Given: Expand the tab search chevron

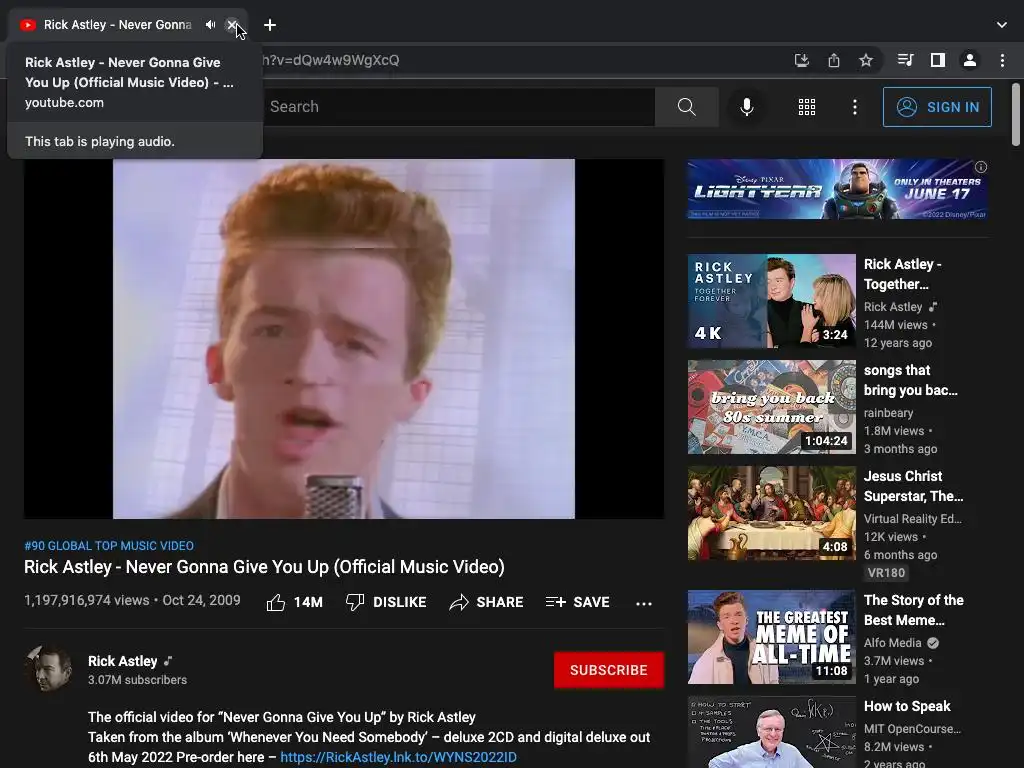Looking at the screenshot, I should 1002,25.
